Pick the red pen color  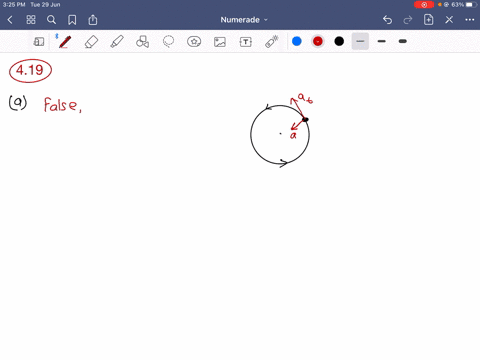click(318, 41)
